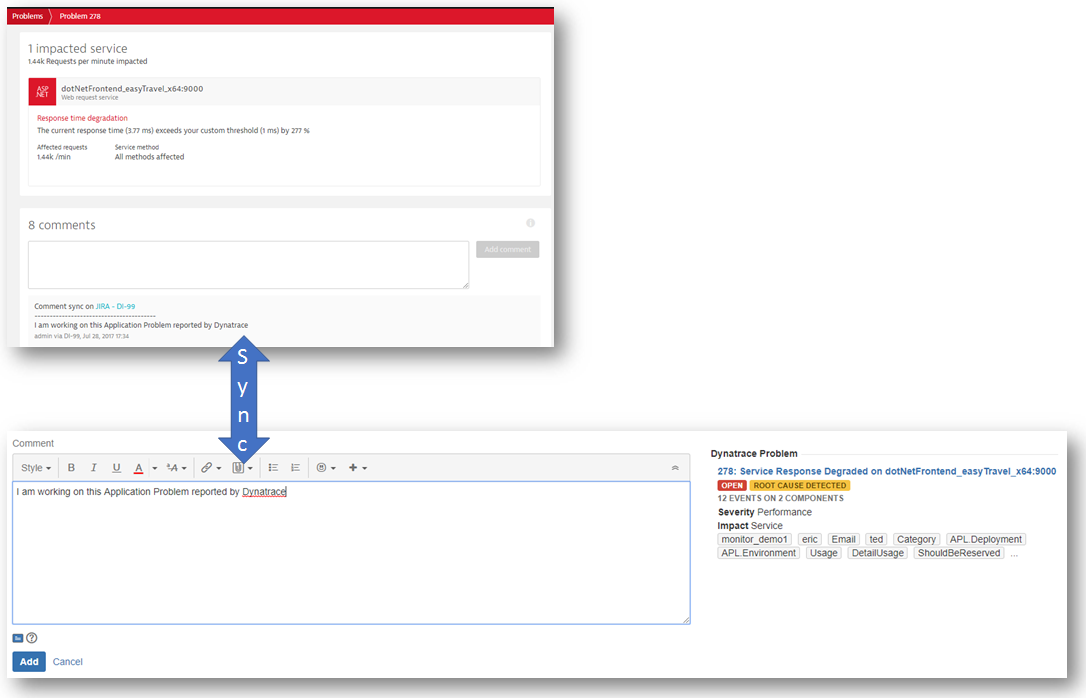Select the ShouldBeReserved tag
This screenshot has height=698, width=1086.
point(959,553)
